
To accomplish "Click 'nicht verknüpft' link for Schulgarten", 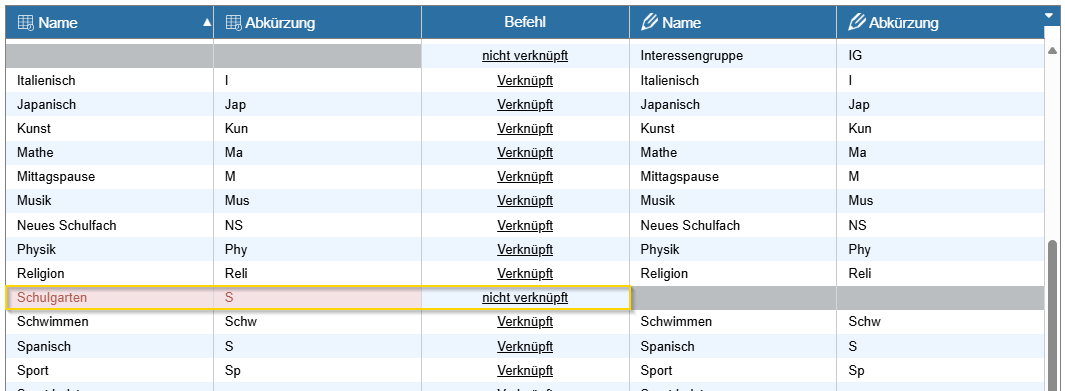I will coord(525,297).
